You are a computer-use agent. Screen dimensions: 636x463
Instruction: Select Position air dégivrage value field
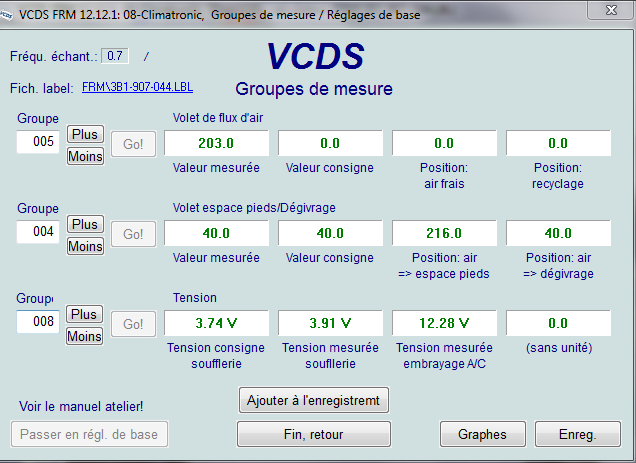pyautogui.click(x=558, y=233)
